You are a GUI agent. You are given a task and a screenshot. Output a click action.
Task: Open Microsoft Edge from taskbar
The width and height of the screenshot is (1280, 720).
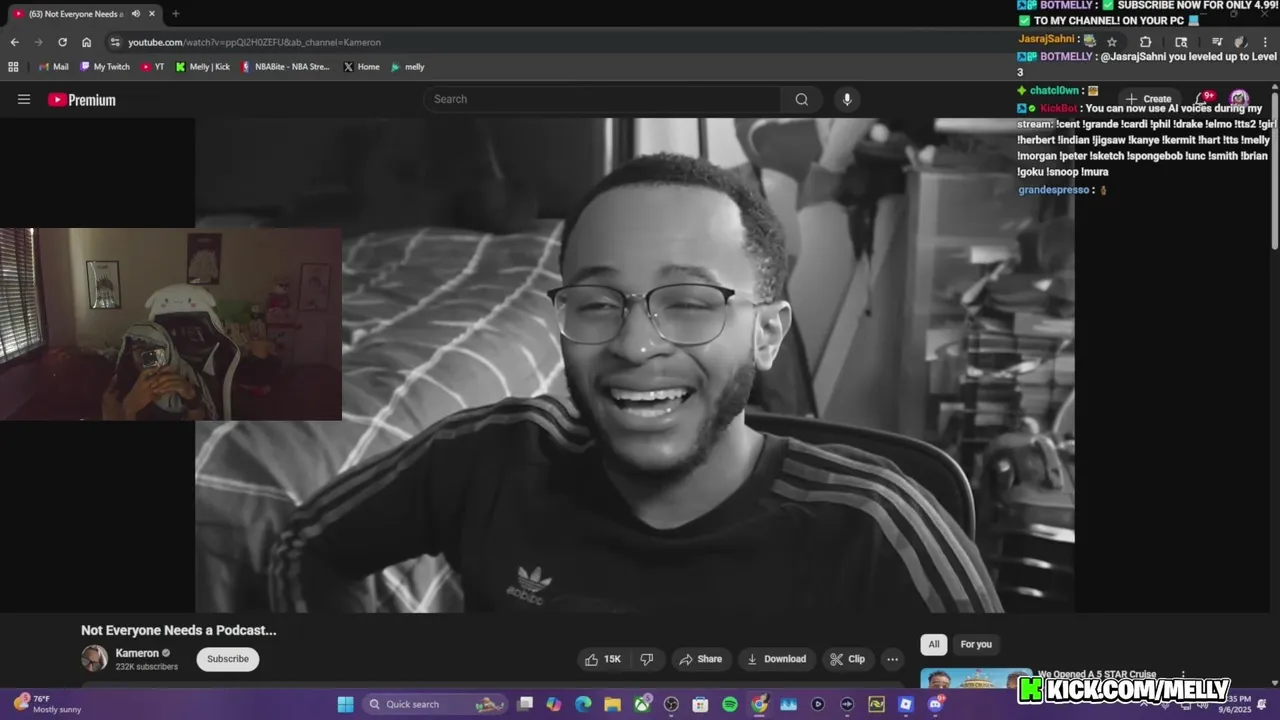pos(583,704)
